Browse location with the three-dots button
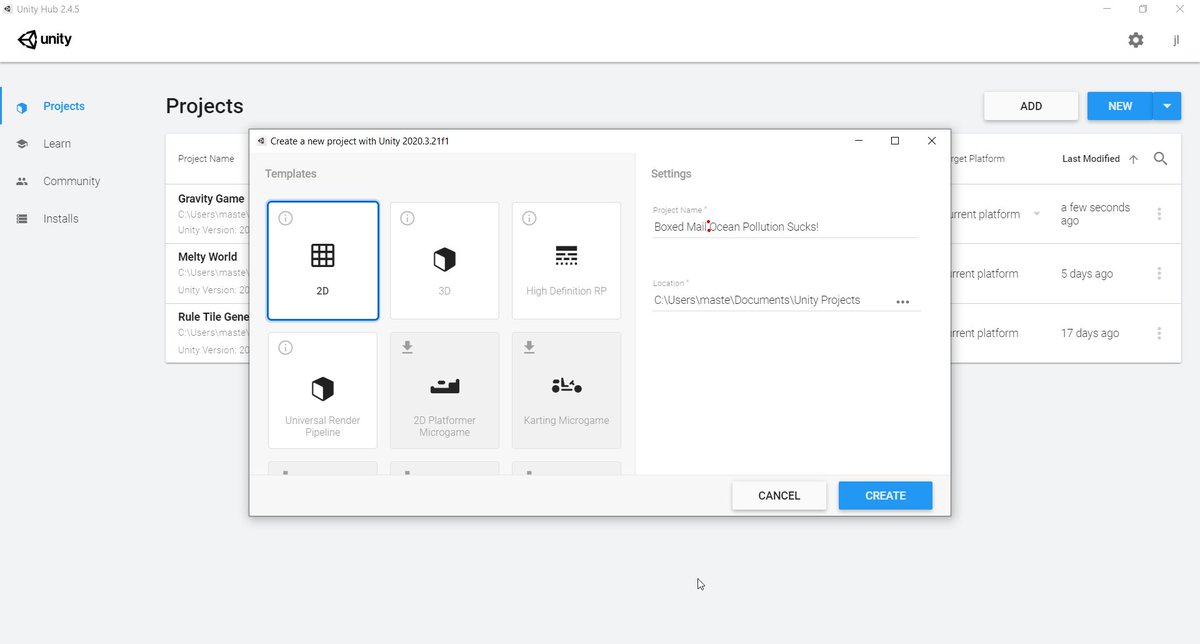This screenshot has height=644, width=1200. click(x=903, y=301)
